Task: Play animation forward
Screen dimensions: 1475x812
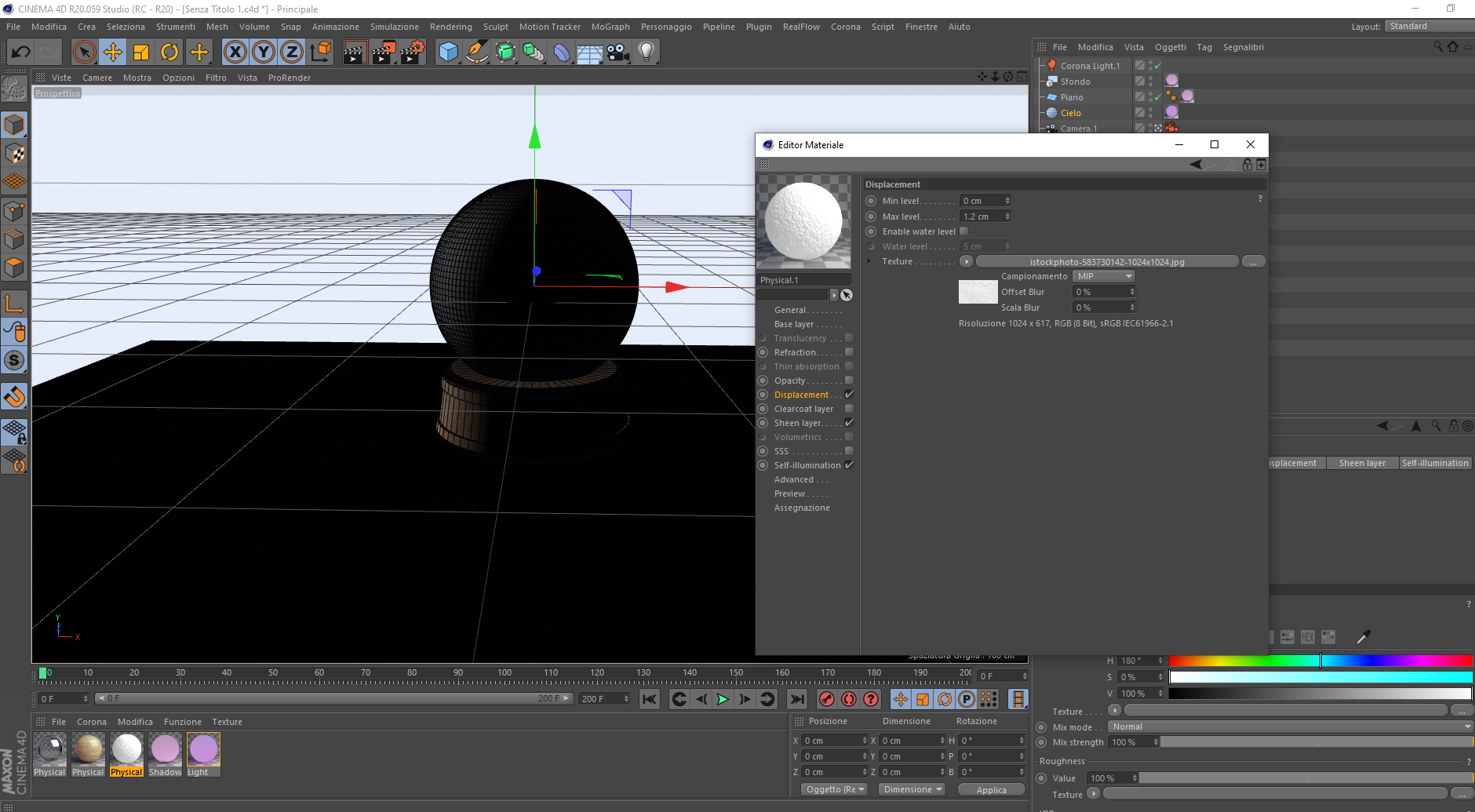Action: 723,699
